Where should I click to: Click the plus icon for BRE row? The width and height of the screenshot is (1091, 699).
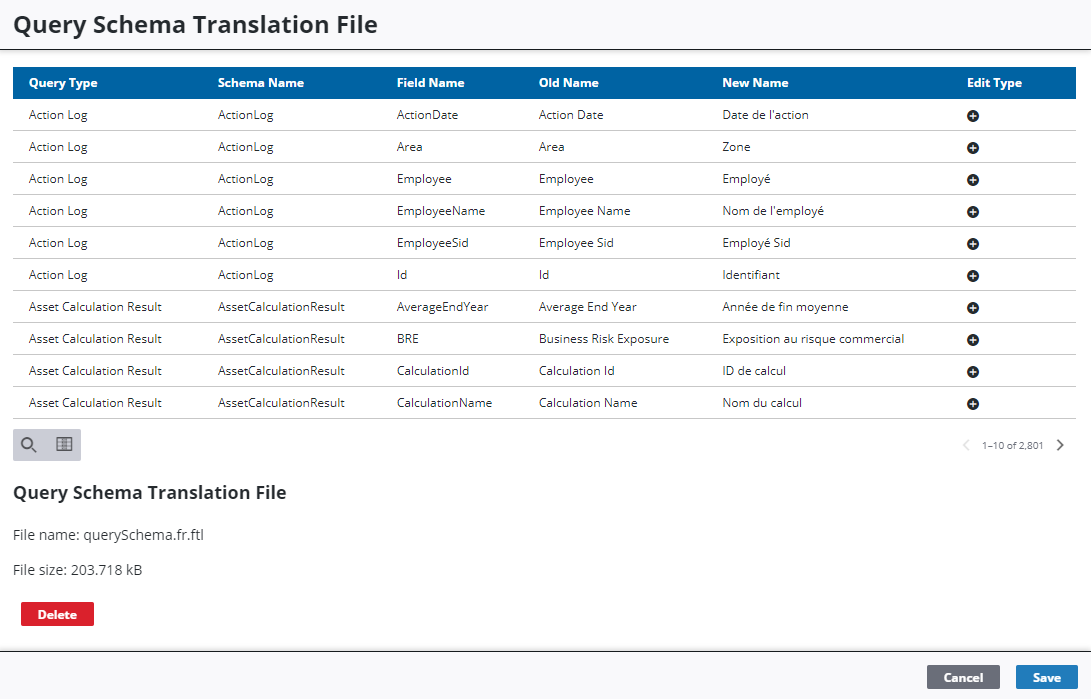[x=972, y=340]
